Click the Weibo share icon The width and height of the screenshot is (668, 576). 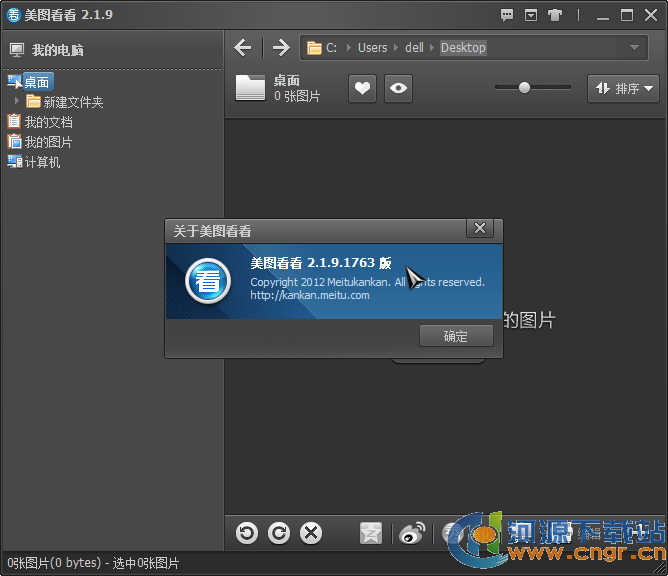(x=412, y=533)
